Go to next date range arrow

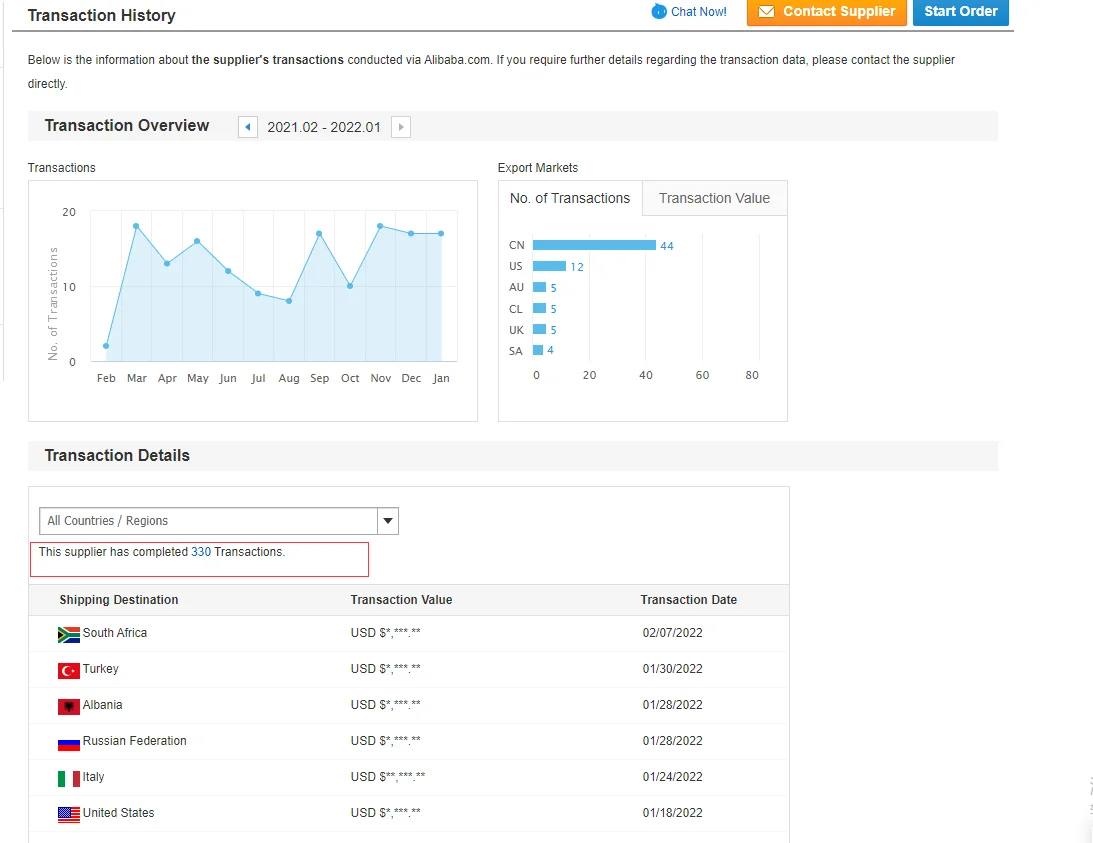[x=401, y=127]
